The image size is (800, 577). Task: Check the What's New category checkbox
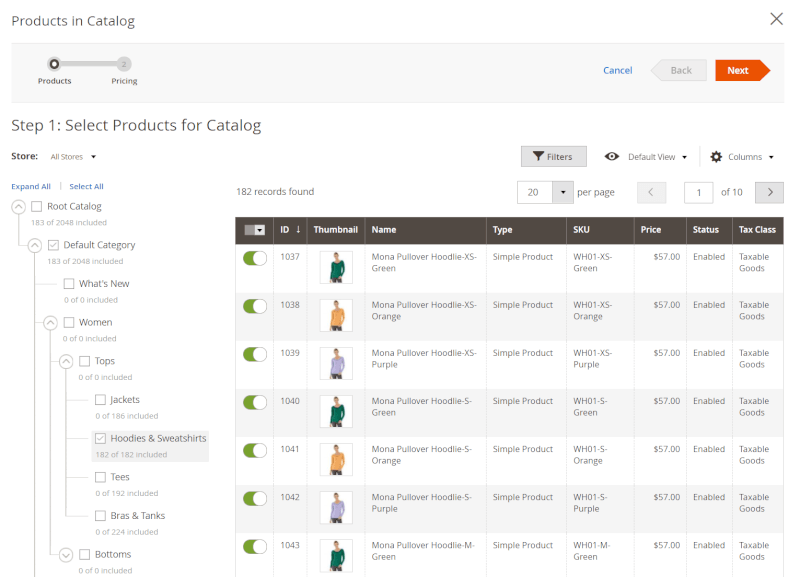(x=69, y=284)
